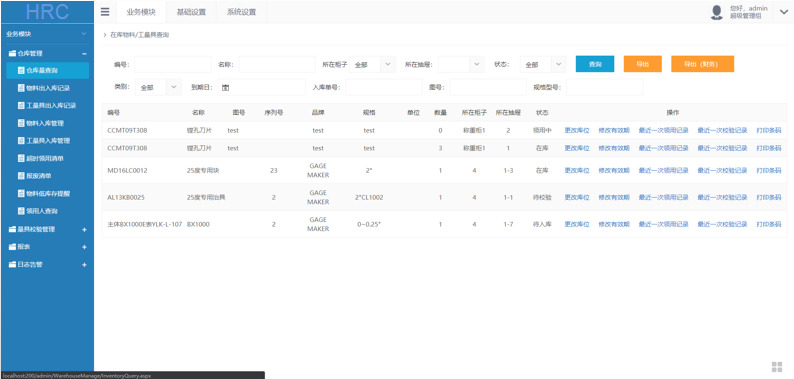Click 最近一次领用记录 in the AL13KB0025 row
794x379 pixels.
click(x=663, y=198)
